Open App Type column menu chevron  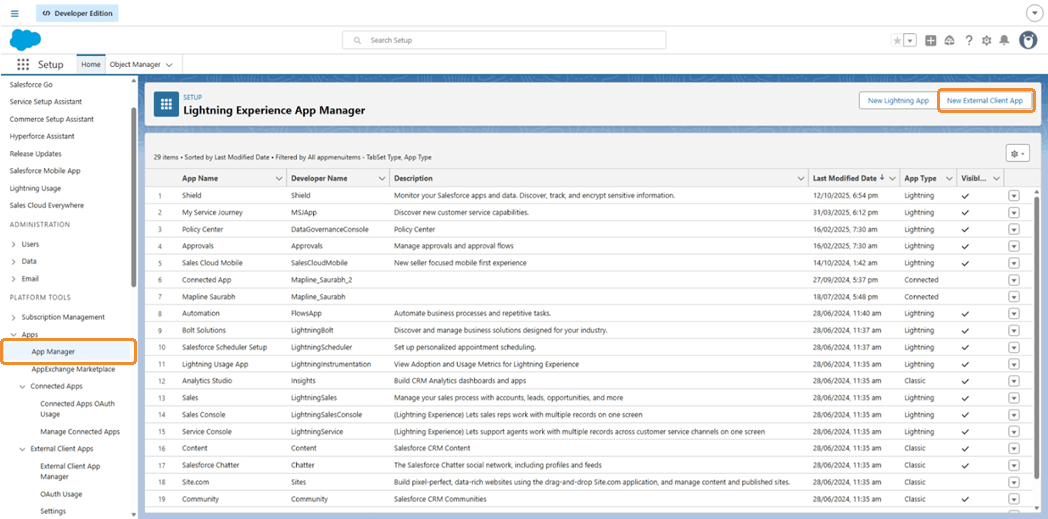click(948, 178)
